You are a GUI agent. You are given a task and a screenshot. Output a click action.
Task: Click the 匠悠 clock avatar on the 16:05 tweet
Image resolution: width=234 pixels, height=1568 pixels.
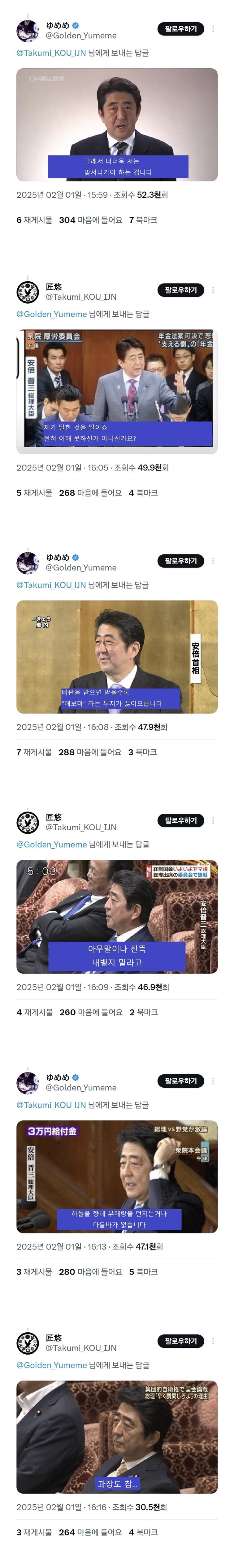(x=28, y=292)
